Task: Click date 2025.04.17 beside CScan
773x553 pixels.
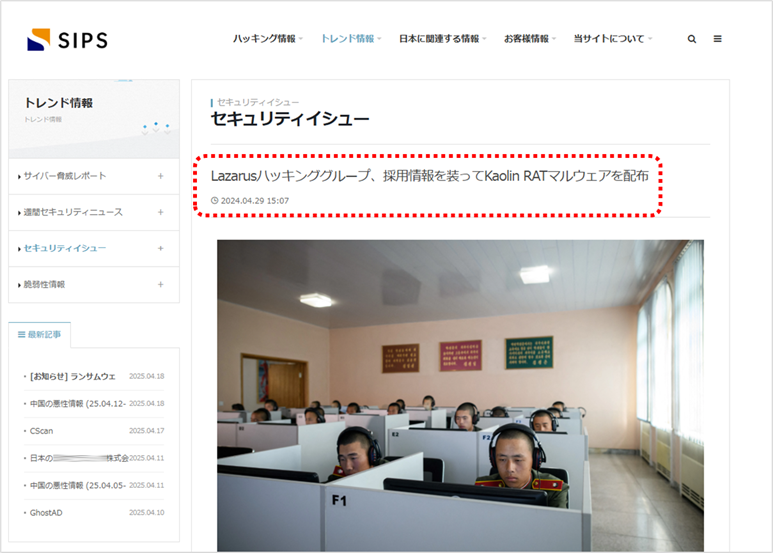Action: pyautogui.click(x=146, y=431)
